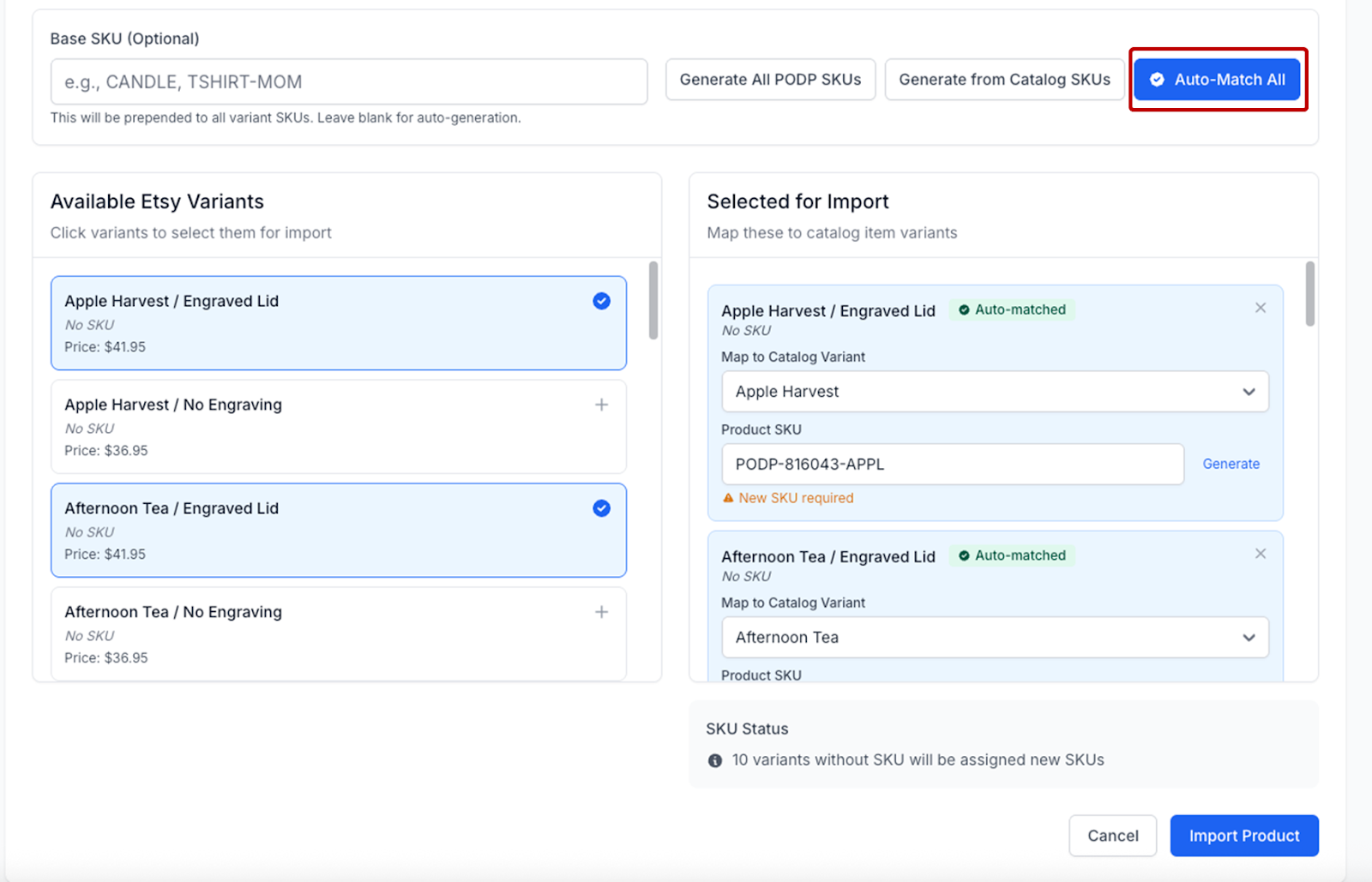Add Afternoon Tea / No Engraving with plus icon
Viewport: 1372px width, 882px height.
click(601, 612)
